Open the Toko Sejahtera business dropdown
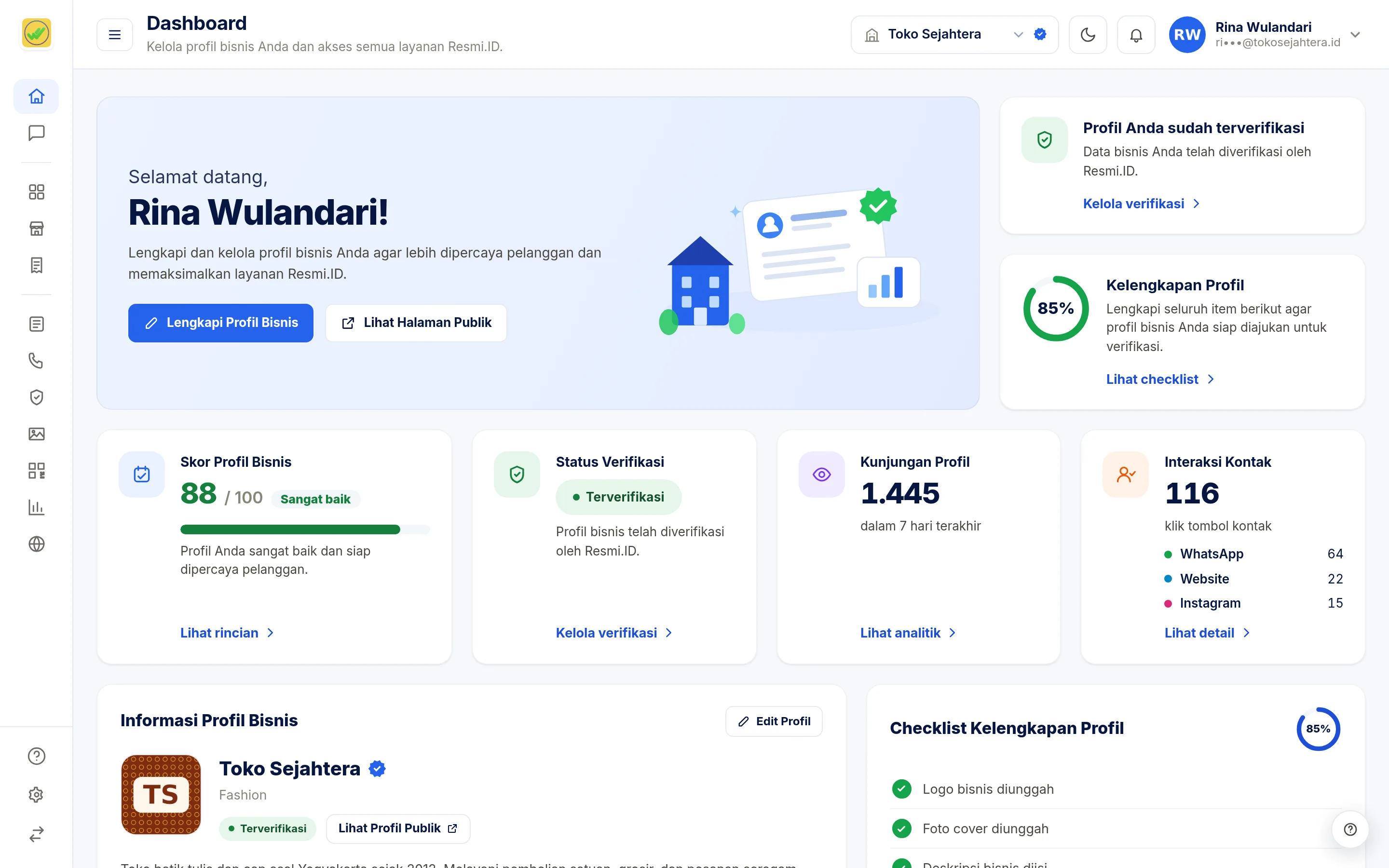The width and height of the screenshot is (1389, 868). click(954, 35)
